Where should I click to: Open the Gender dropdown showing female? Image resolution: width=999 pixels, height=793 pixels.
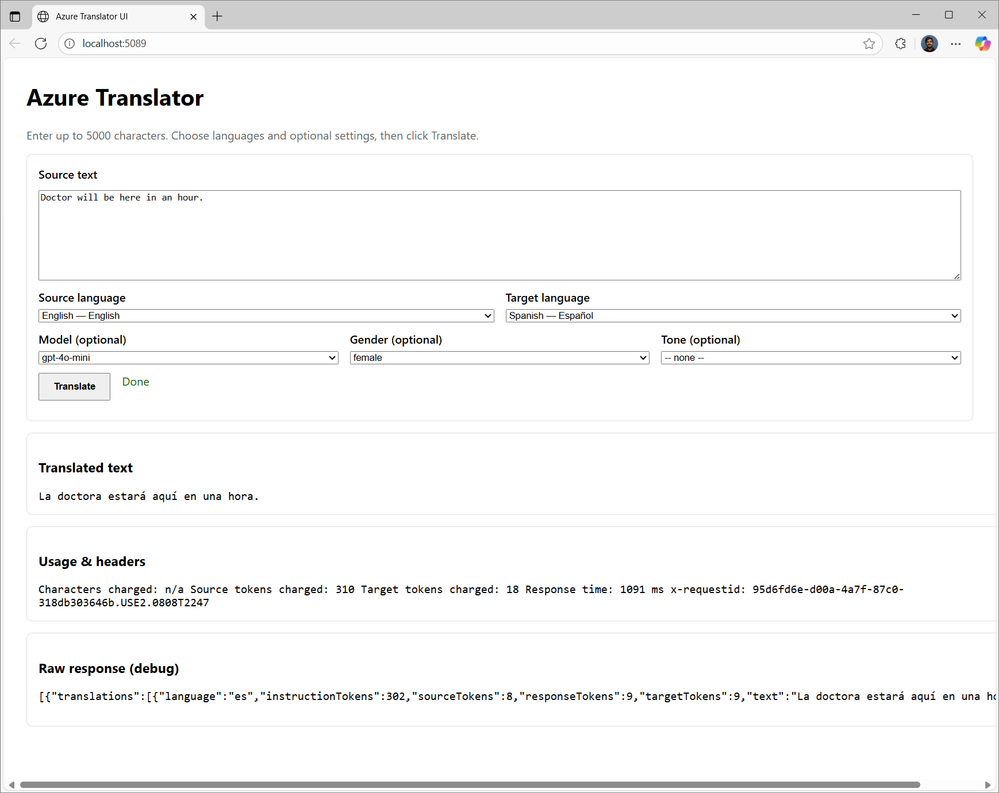[500, 358]
